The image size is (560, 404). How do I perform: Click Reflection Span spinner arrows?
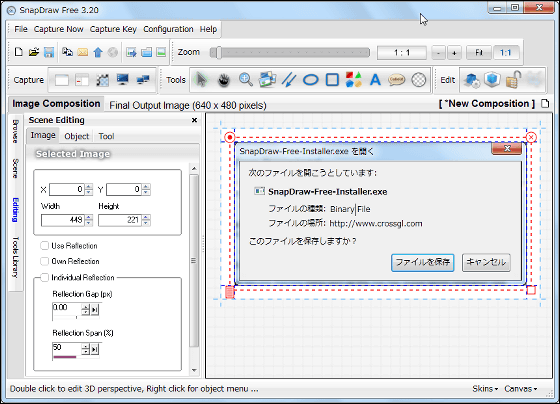[85, 349]
